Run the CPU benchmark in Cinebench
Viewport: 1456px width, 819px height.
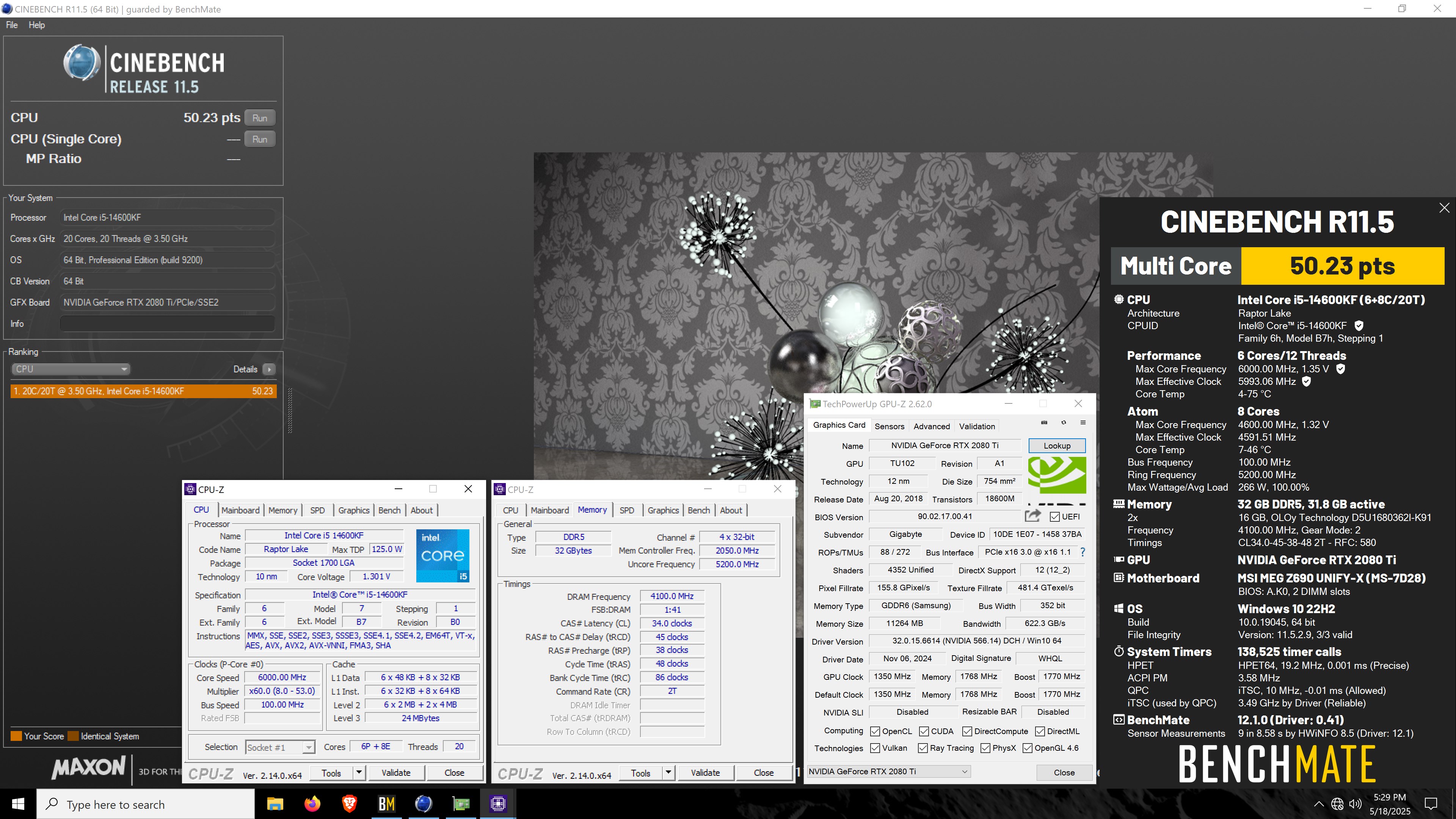(x=260, y=118)
